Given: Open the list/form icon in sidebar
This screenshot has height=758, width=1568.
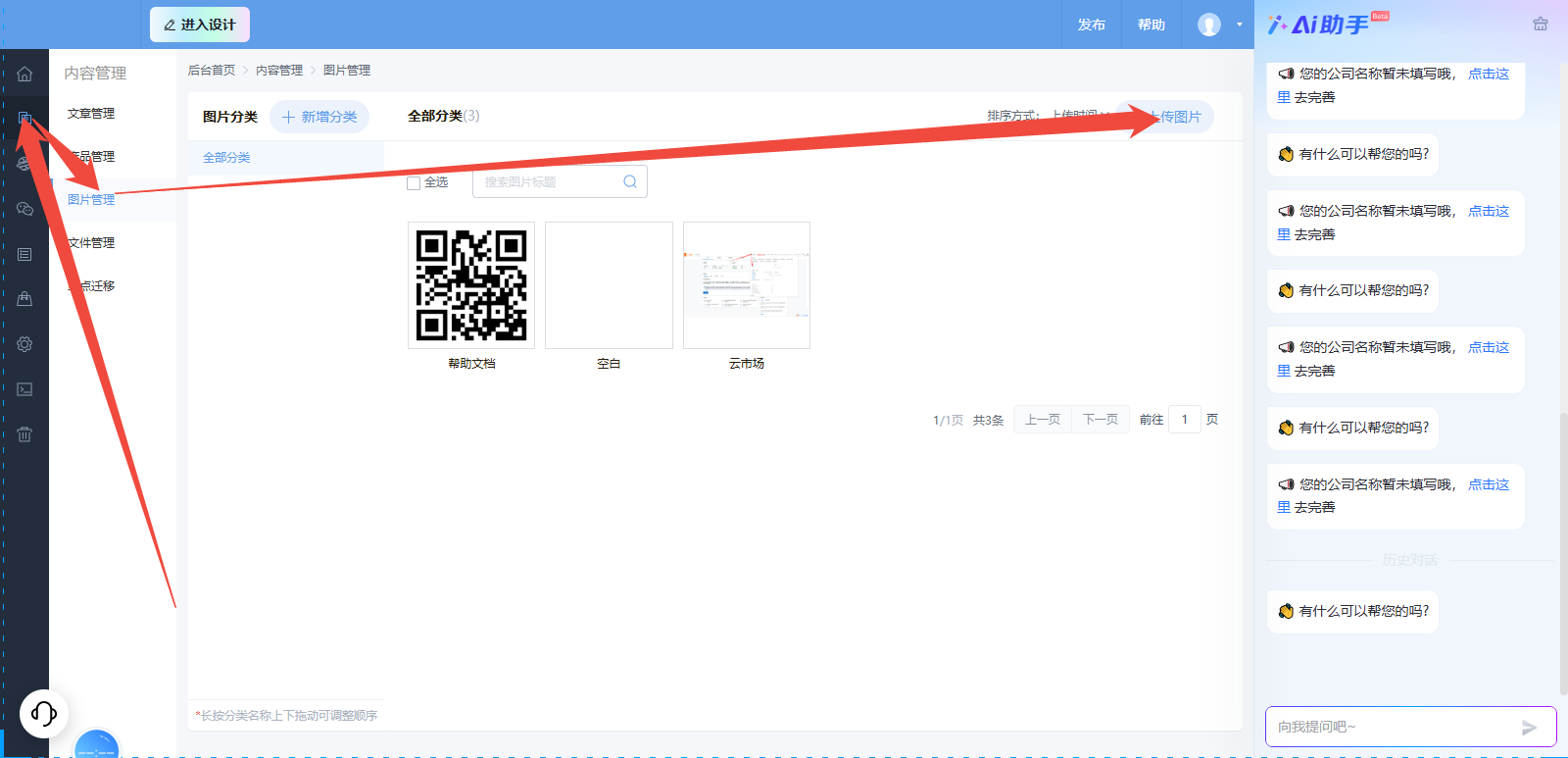Looking at the screenshot, I should pyautogui.click(x=24, y=254).
